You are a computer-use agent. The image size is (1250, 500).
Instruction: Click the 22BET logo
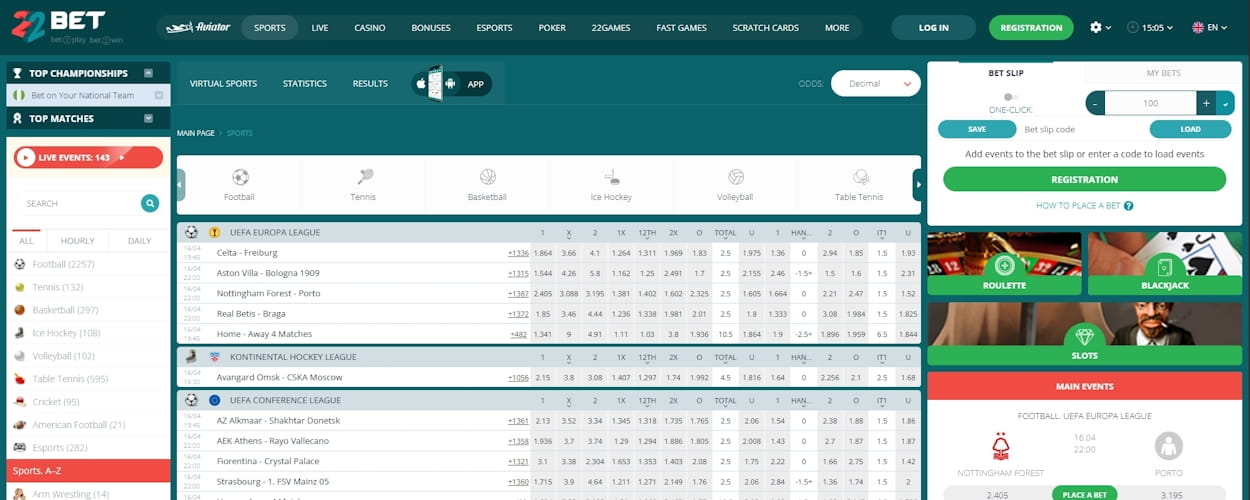coord(66,27)
